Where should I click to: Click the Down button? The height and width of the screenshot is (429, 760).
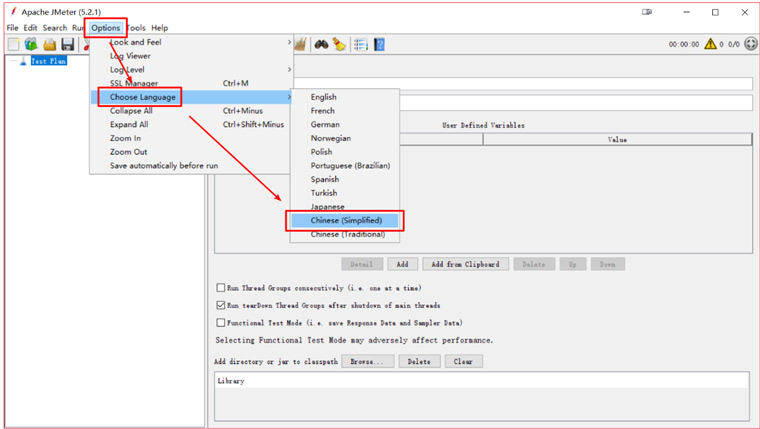coord(607,264)
